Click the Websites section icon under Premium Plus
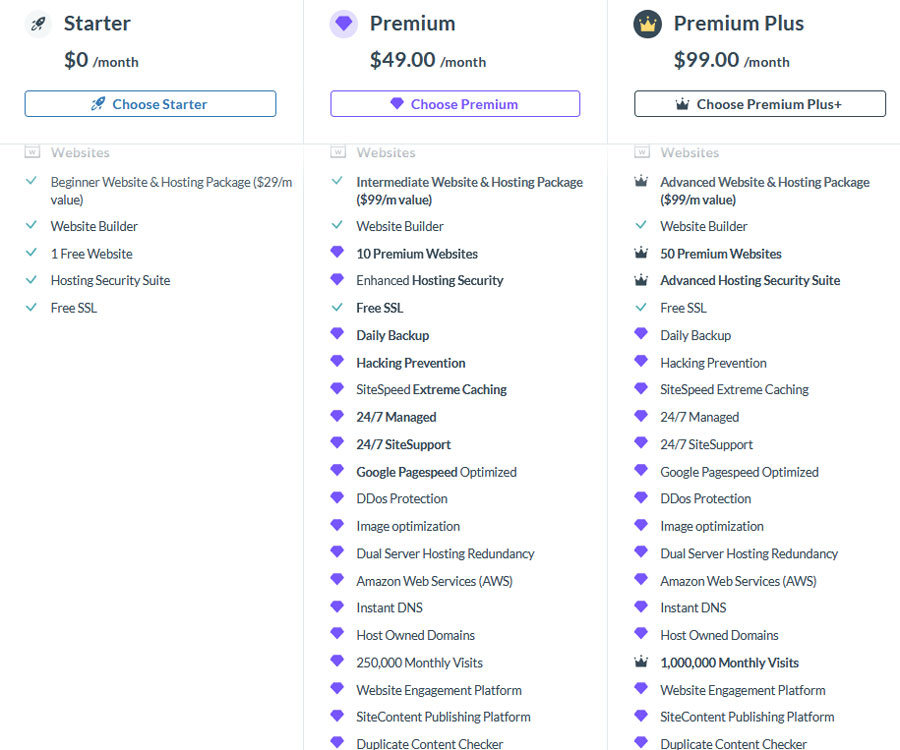This screenshot has height=750, width=900. click(x=642, y=152)
